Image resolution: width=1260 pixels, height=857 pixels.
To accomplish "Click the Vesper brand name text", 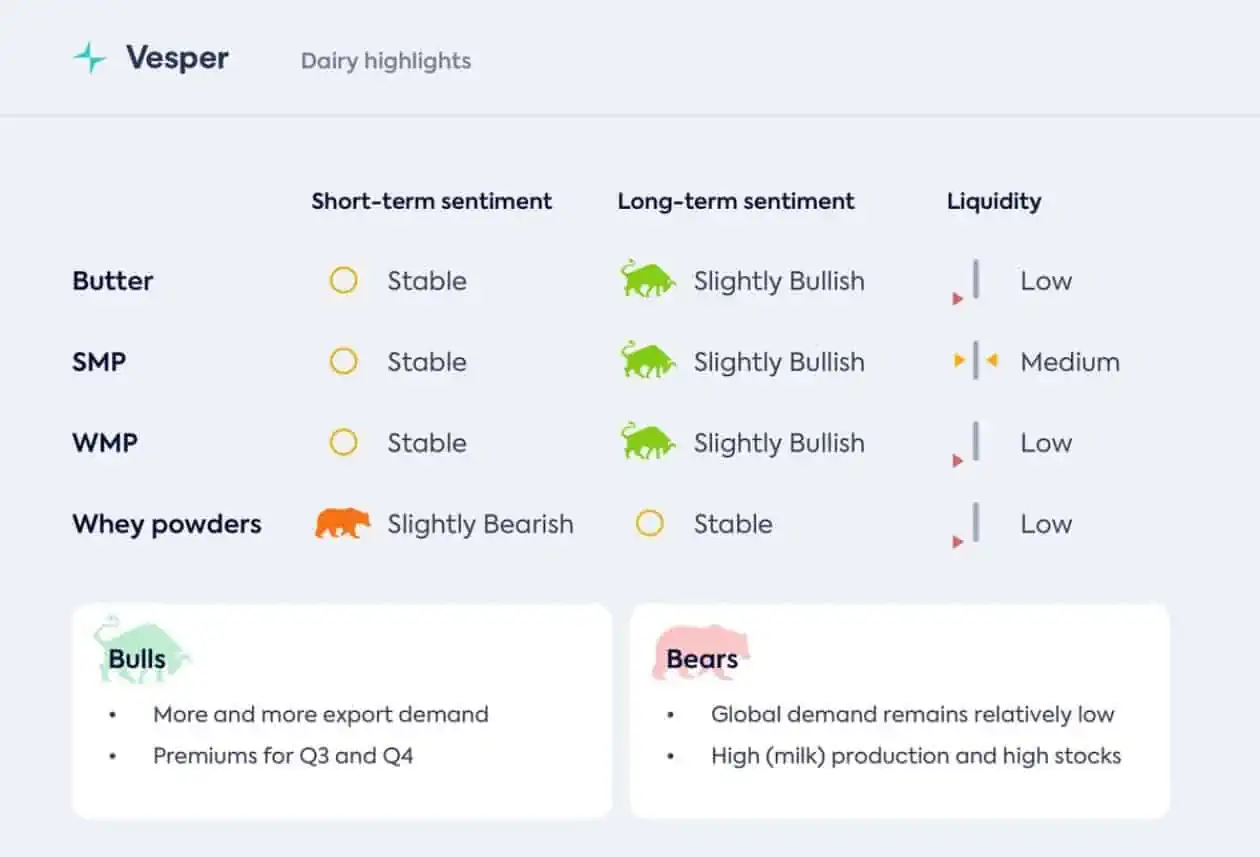I will coord(177,58).
